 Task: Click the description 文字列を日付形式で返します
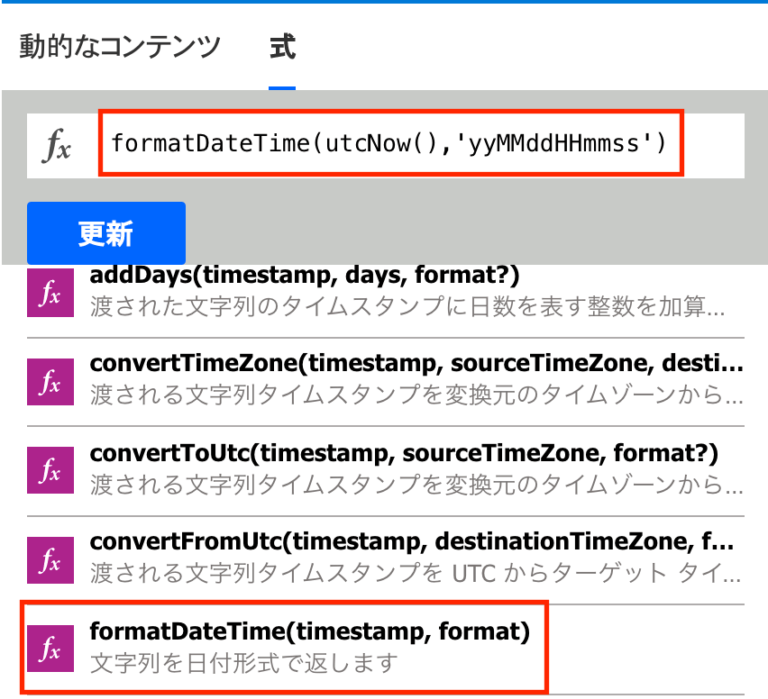tap(244, 663)
